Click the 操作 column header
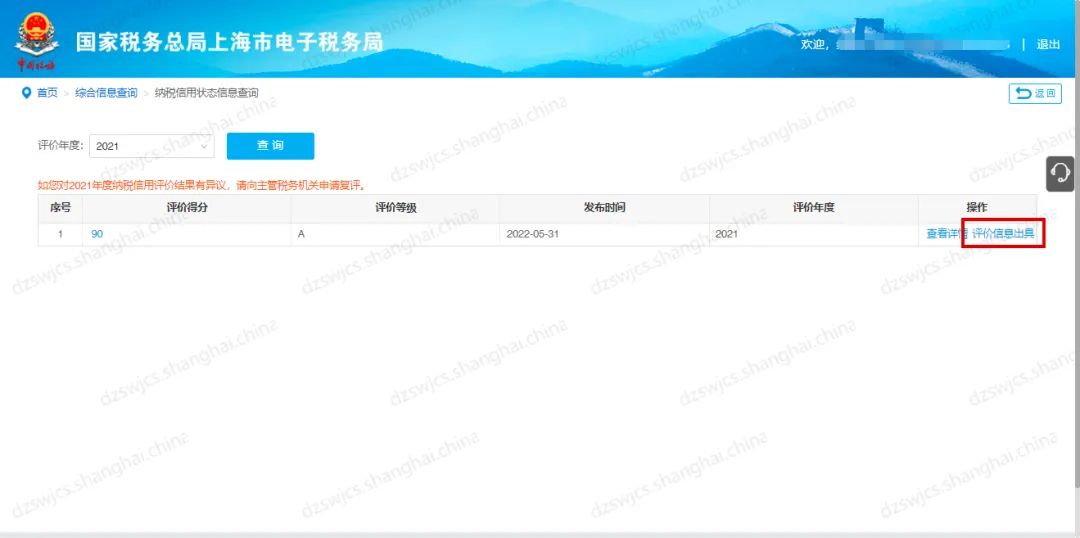 (977, 207)
